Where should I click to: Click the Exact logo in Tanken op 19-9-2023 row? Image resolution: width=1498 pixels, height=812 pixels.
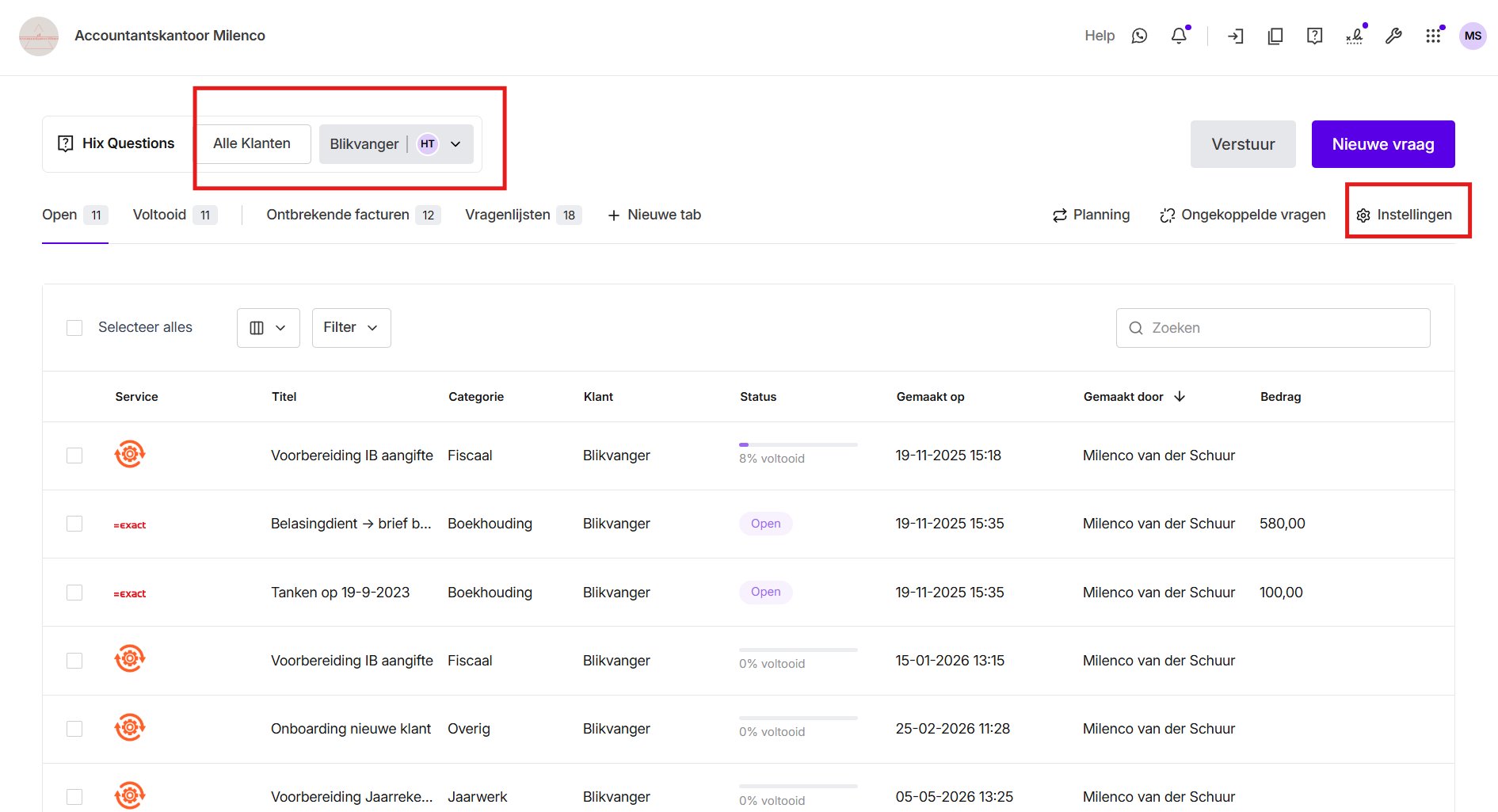click(x=130, y=593)
